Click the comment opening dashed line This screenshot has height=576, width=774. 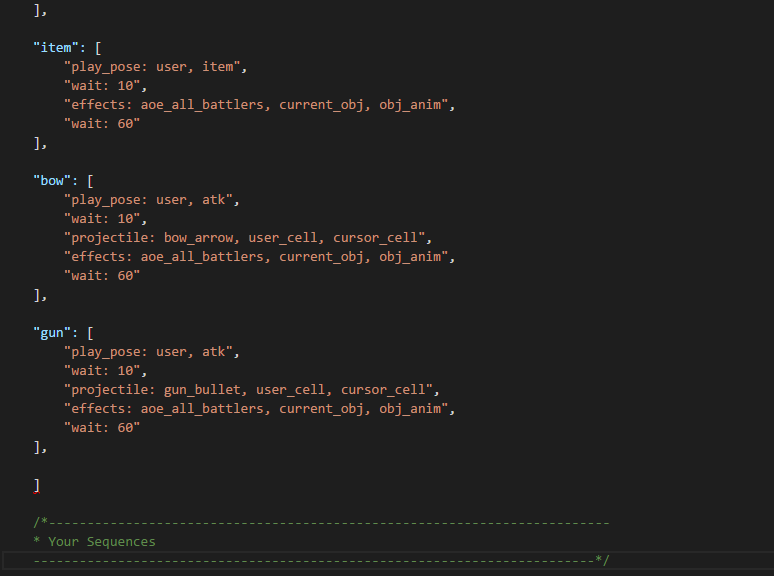tap(321, 523)
